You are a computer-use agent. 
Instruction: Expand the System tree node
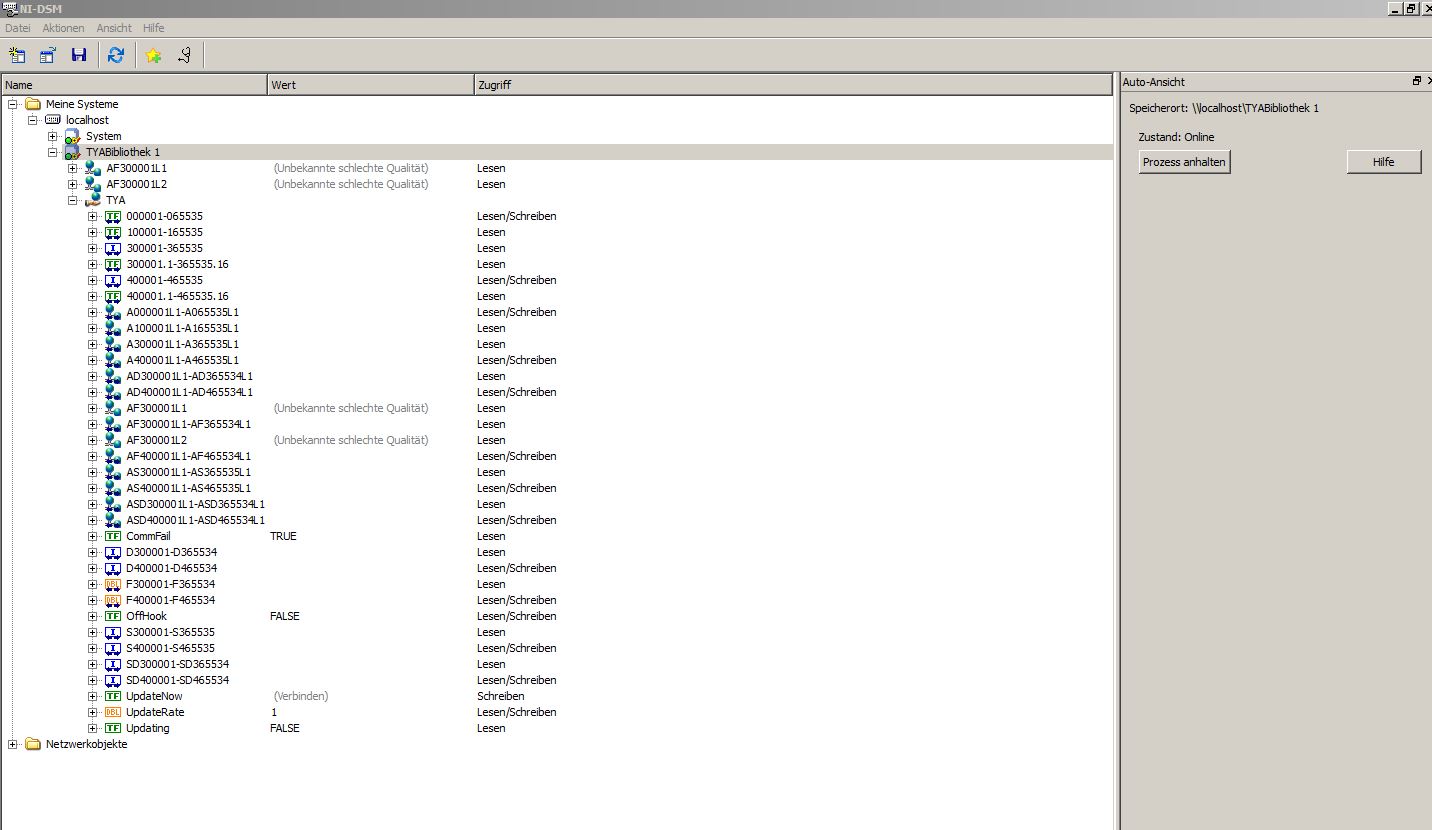click(53, 136)
